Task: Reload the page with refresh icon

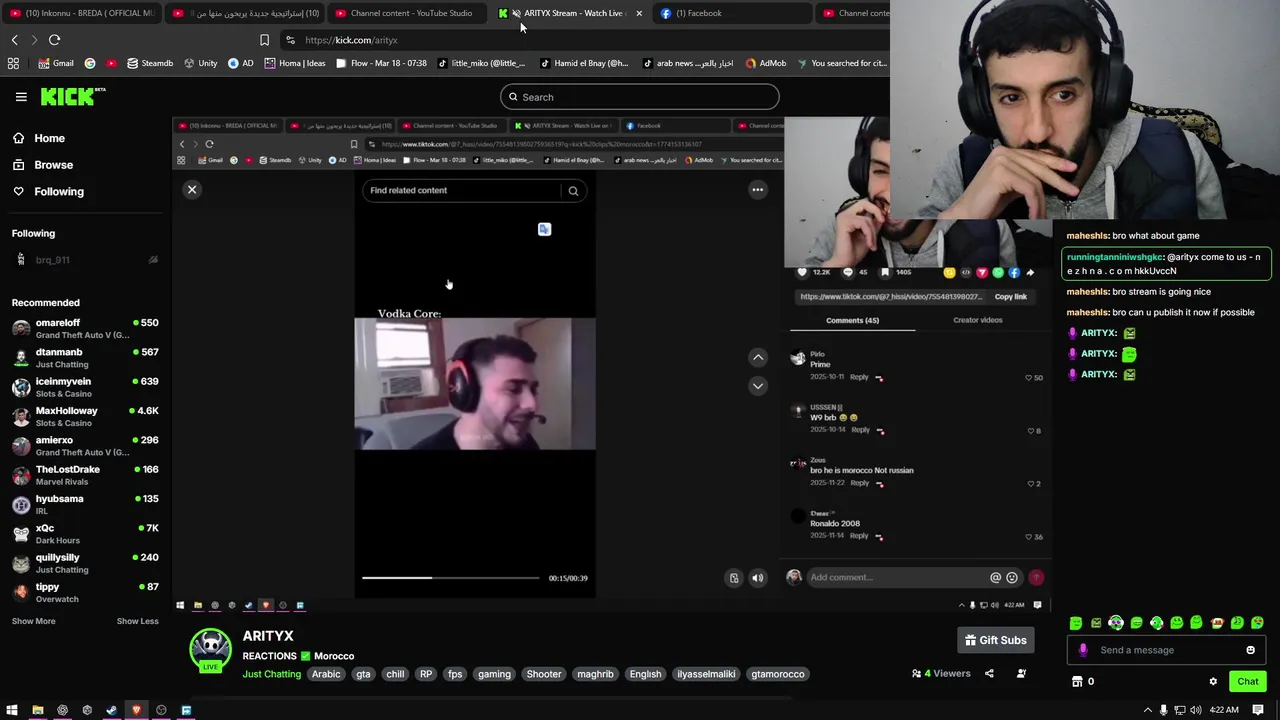Action: coord(54,40)
